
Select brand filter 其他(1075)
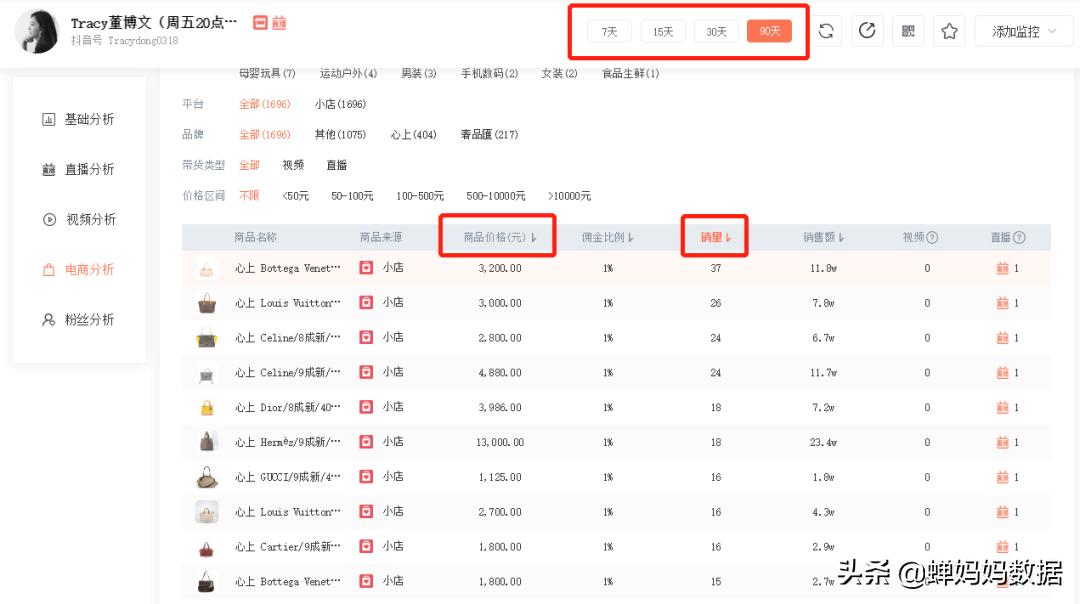pos(340,134)
